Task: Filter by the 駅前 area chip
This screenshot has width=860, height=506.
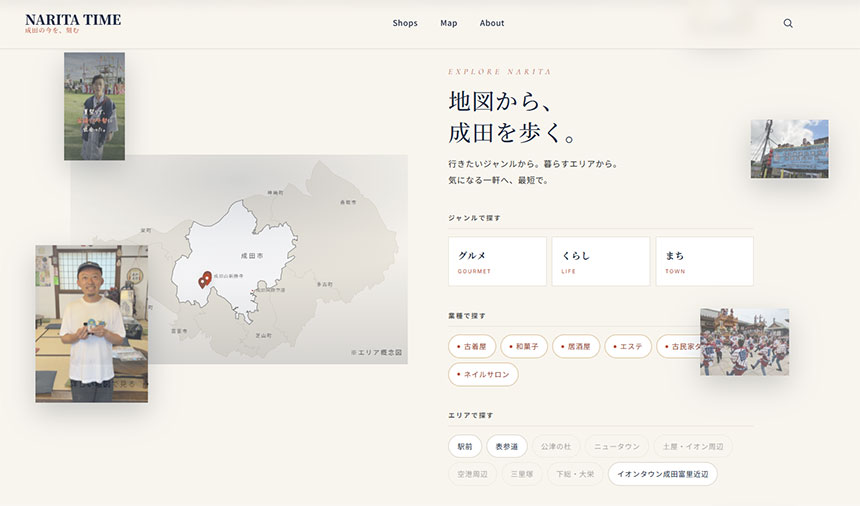Action: [465, 446]
